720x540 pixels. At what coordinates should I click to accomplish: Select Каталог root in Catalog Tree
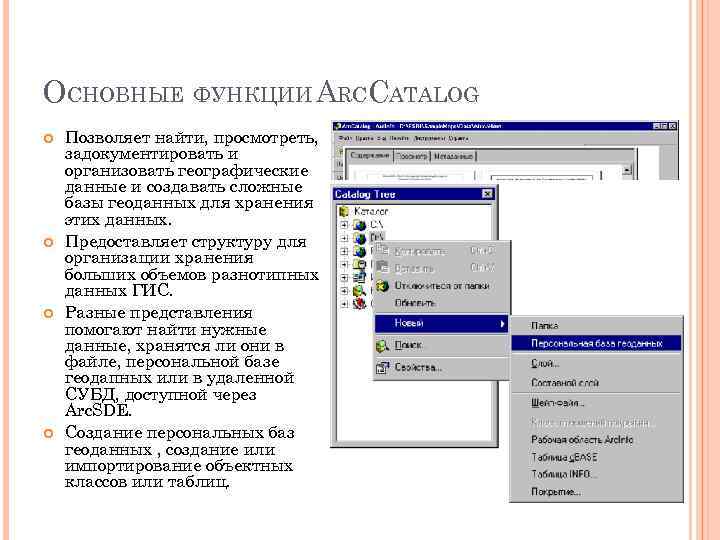click(x=371, y=212)
